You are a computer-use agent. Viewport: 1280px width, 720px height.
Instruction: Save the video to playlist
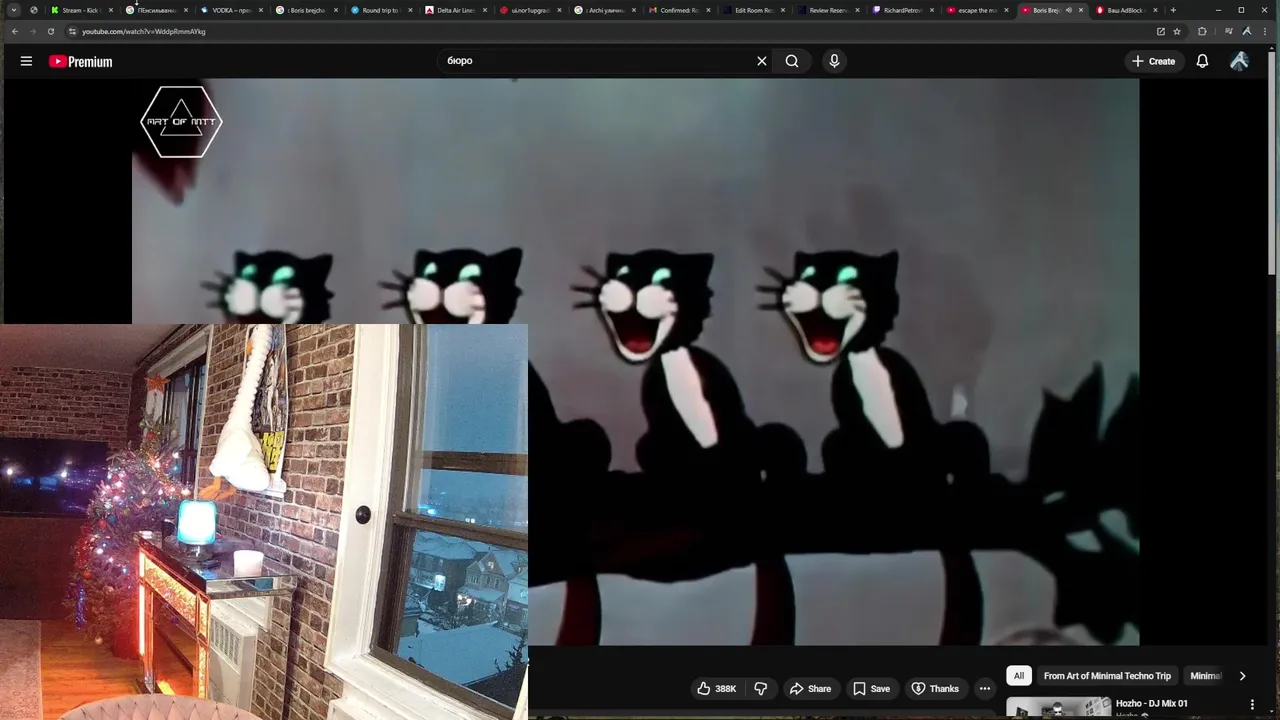click(x=871, y=689)
